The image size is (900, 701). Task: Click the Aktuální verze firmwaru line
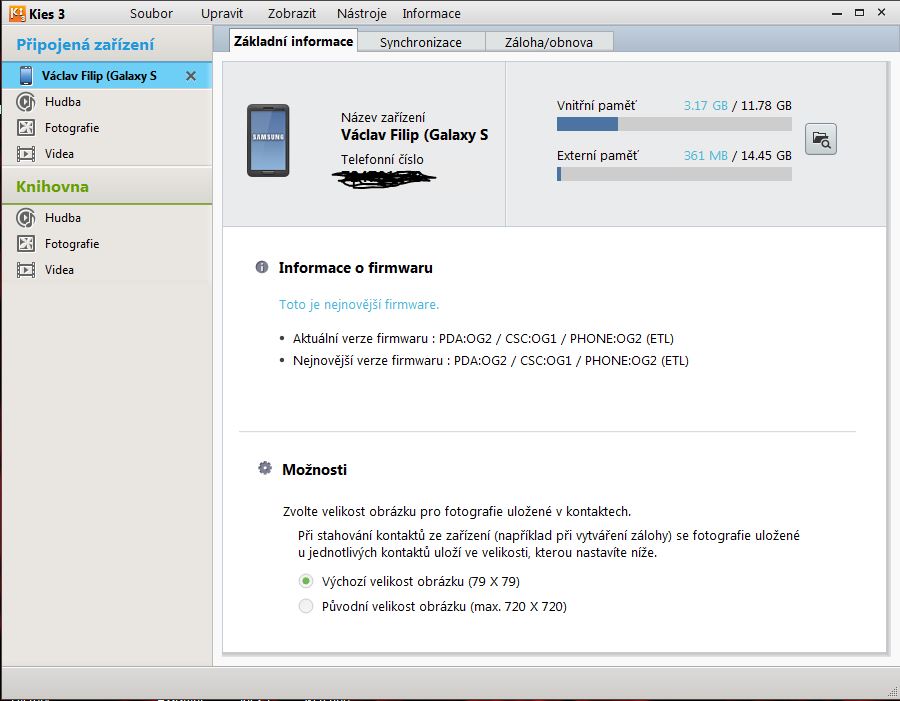(x=483, y=339)
